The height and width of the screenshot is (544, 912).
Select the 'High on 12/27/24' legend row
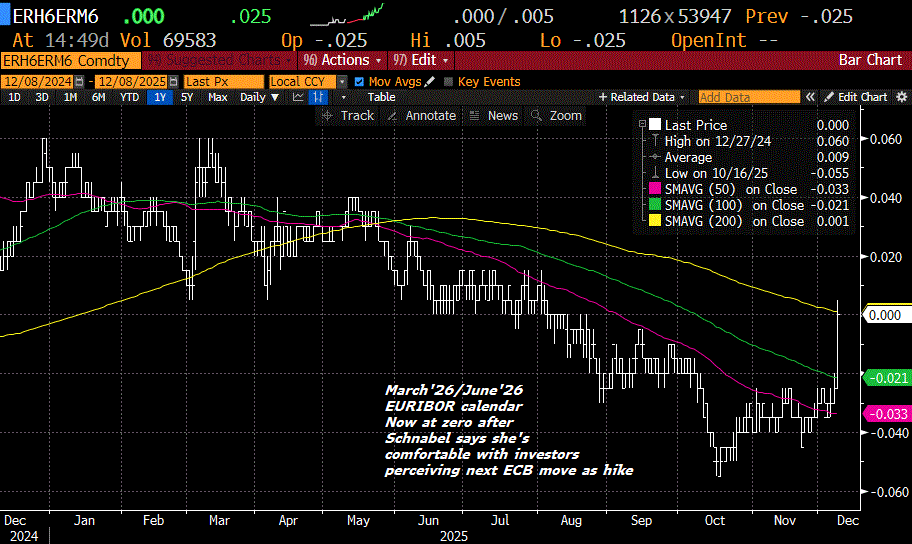tap(749, 141)
